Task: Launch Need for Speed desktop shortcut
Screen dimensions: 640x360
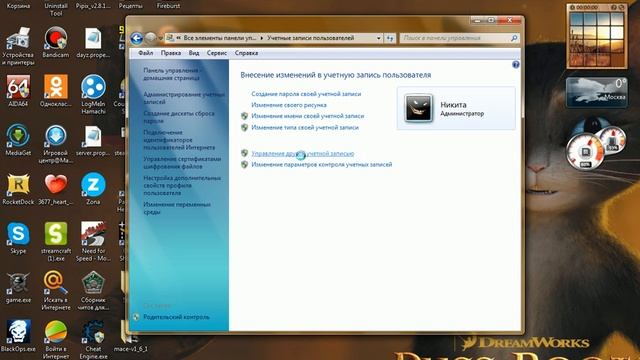Action: (93, 241)
